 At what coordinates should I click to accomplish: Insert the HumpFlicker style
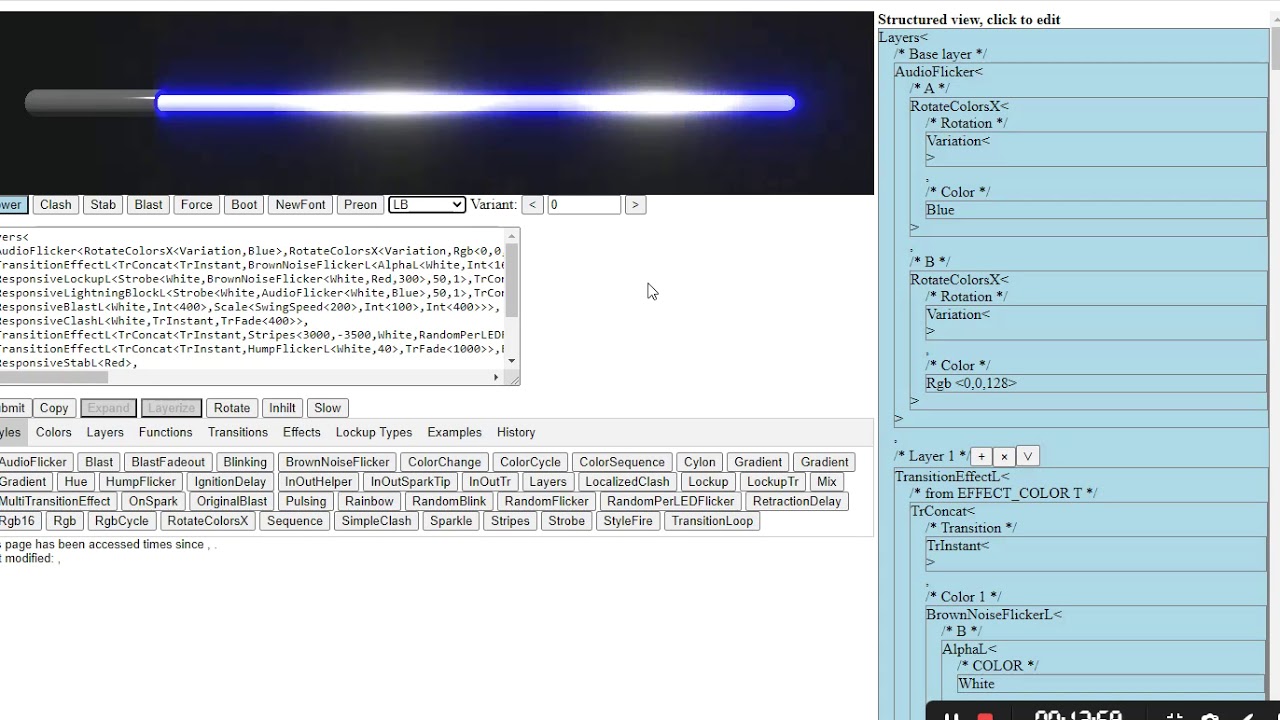(x=141, y=482)
